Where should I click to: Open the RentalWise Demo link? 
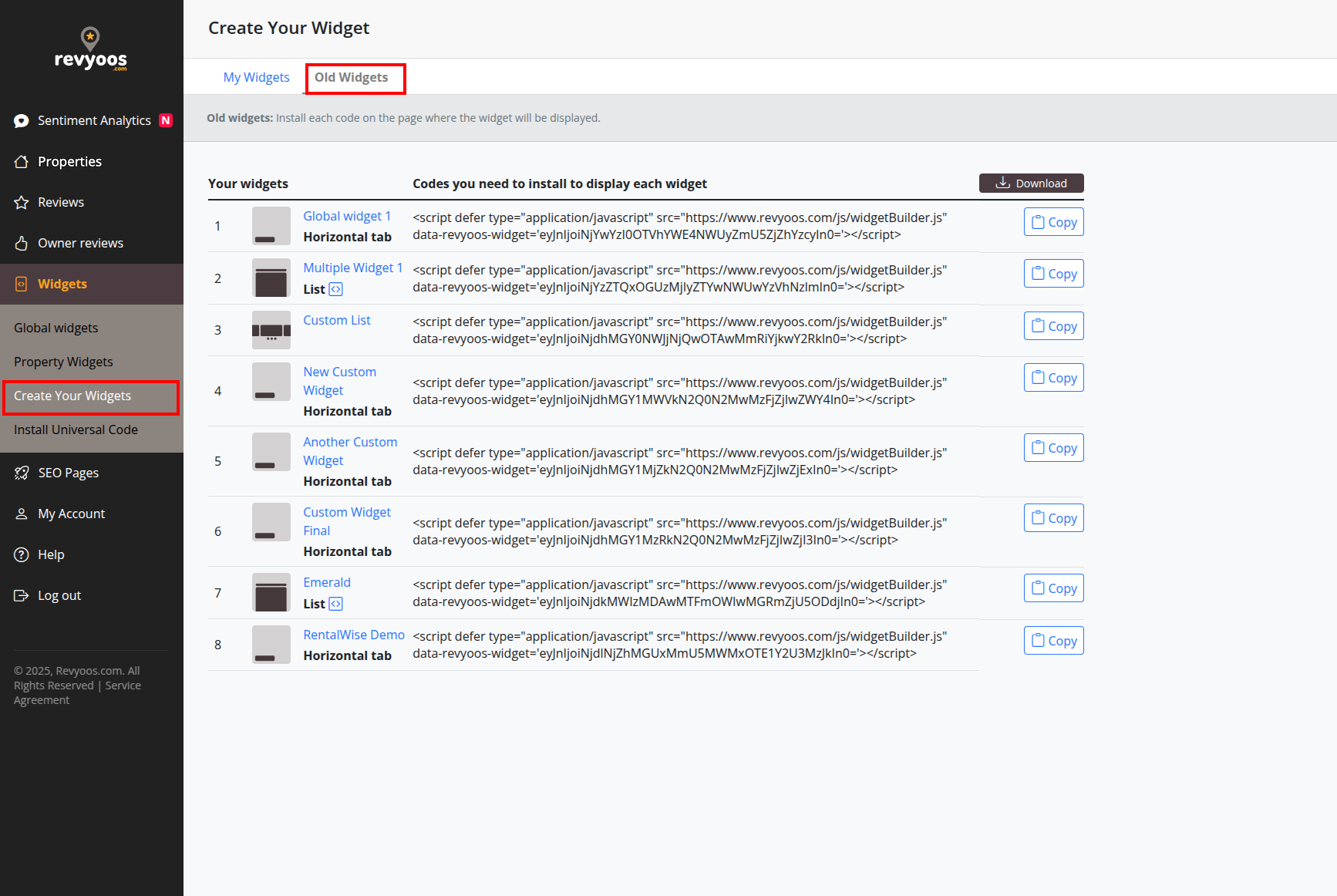(354, 635)
